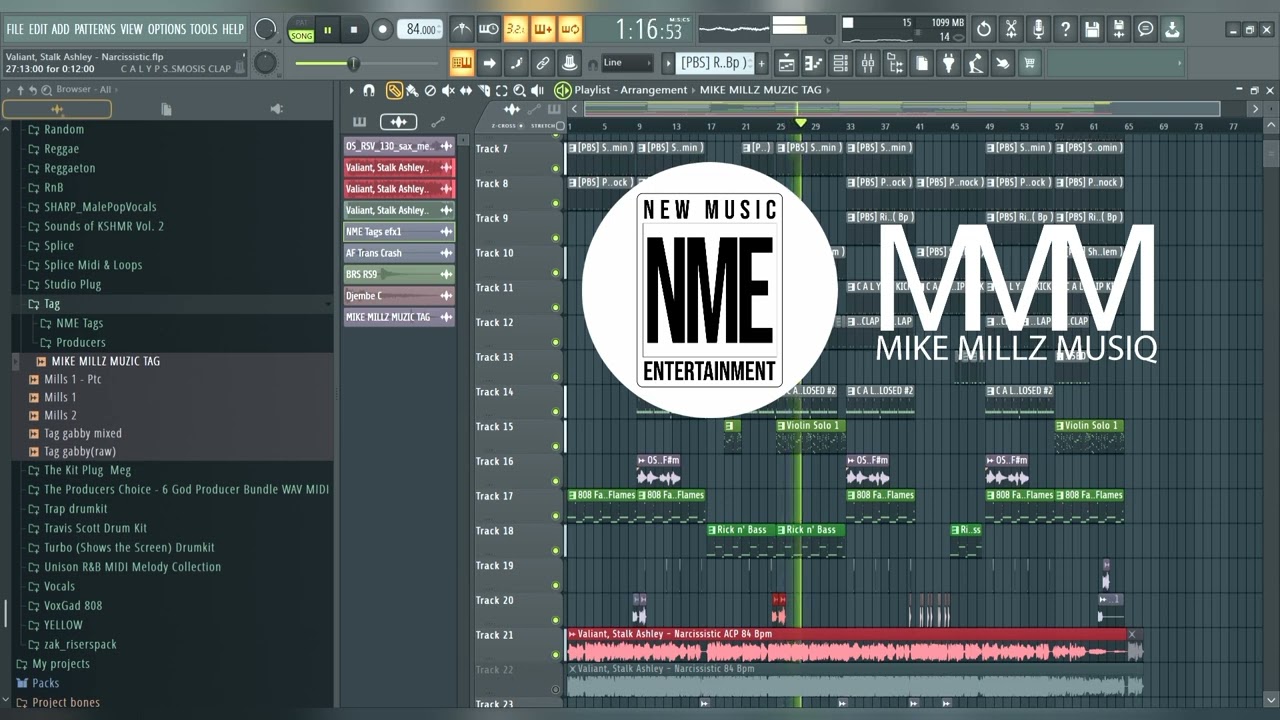Select the playlist select tool

(502, 90)
